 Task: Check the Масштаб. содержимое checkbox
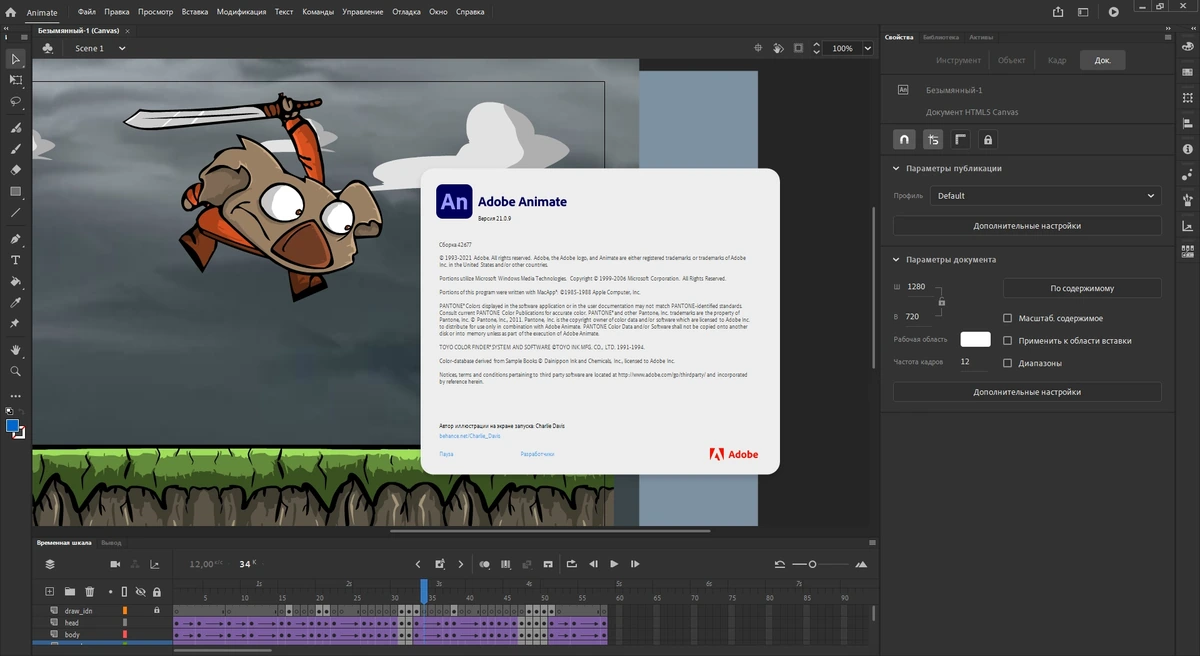(x=1008, y=318)
